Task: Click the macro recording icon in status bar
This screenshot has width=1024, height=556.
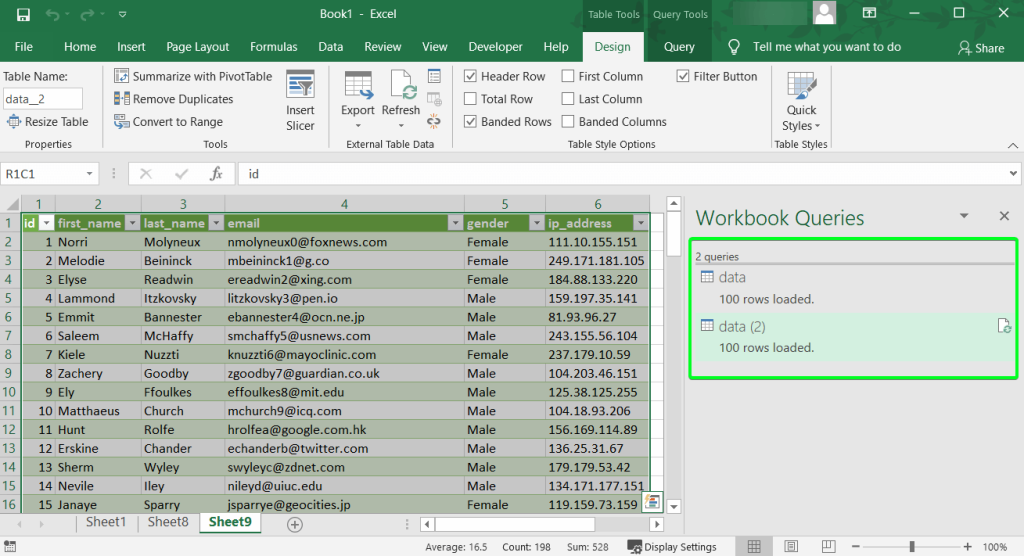Action: [10, 547]
